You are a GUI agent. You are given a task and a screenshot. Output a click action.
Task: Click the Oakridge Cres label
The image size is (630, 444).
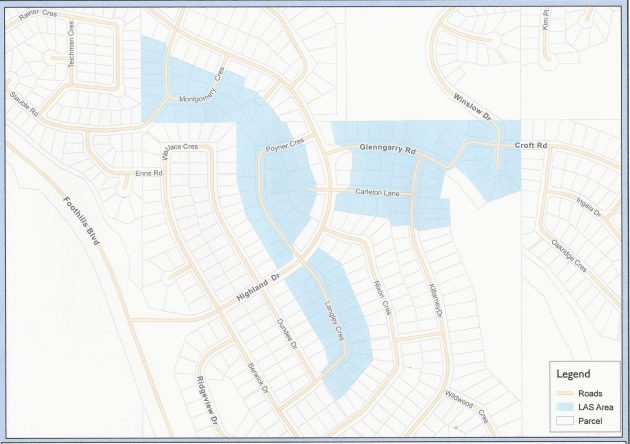click(x=568, y=259)
